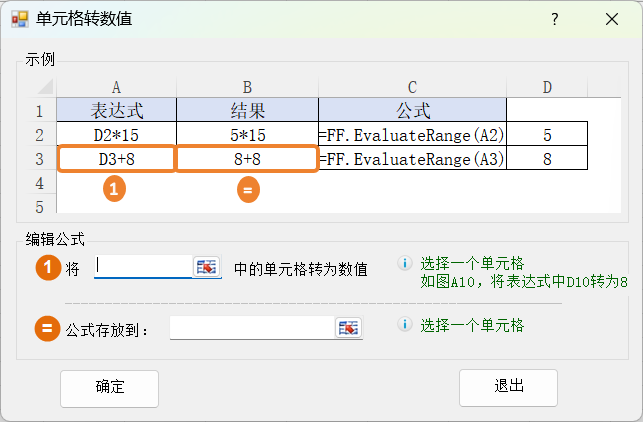Click the info icon in the 公式存放到 row
The height and width of the screenshot is (422, 643).
[x=405, y=325]
